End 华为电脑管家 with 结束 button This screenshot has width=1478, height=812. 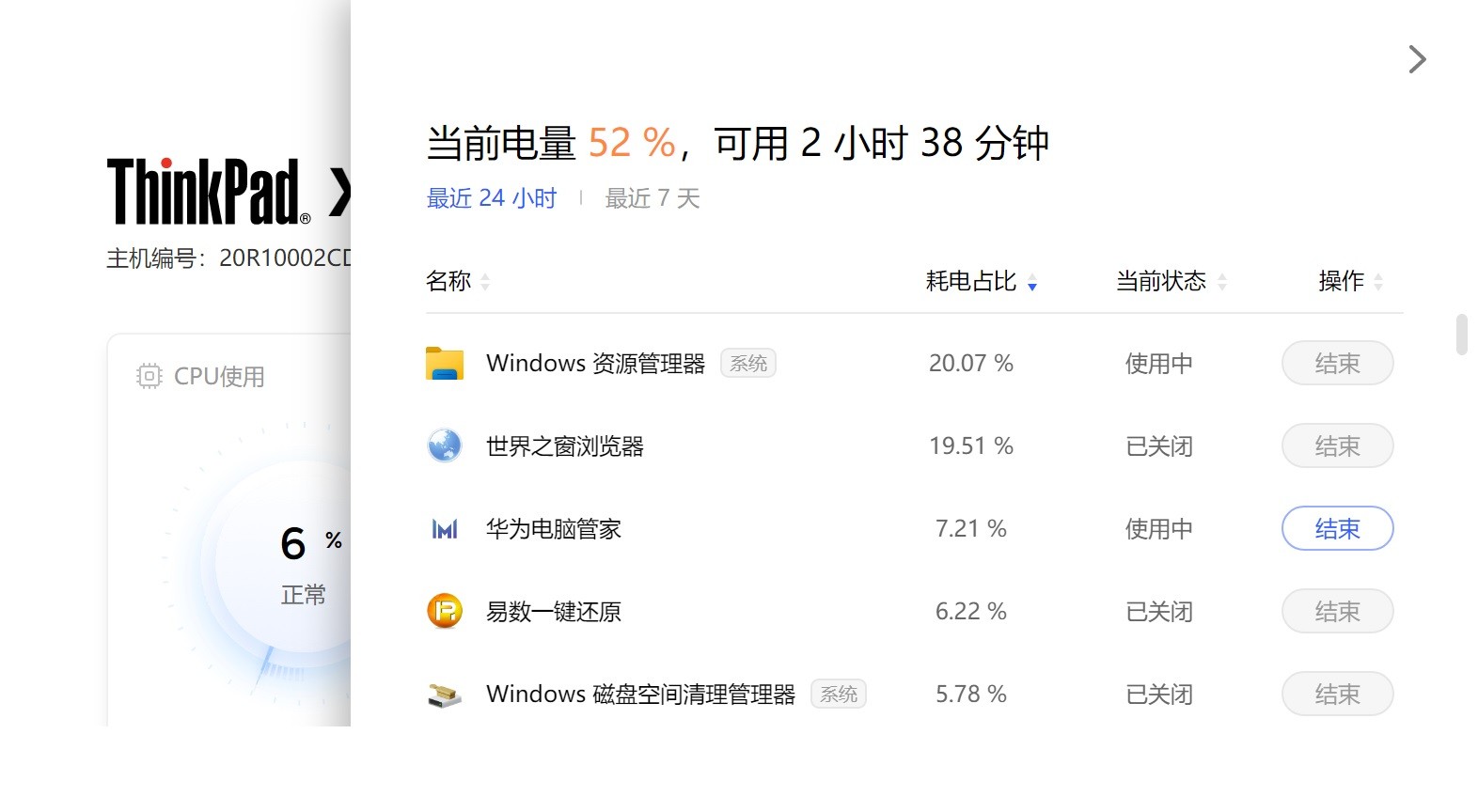coord(1337,528)
